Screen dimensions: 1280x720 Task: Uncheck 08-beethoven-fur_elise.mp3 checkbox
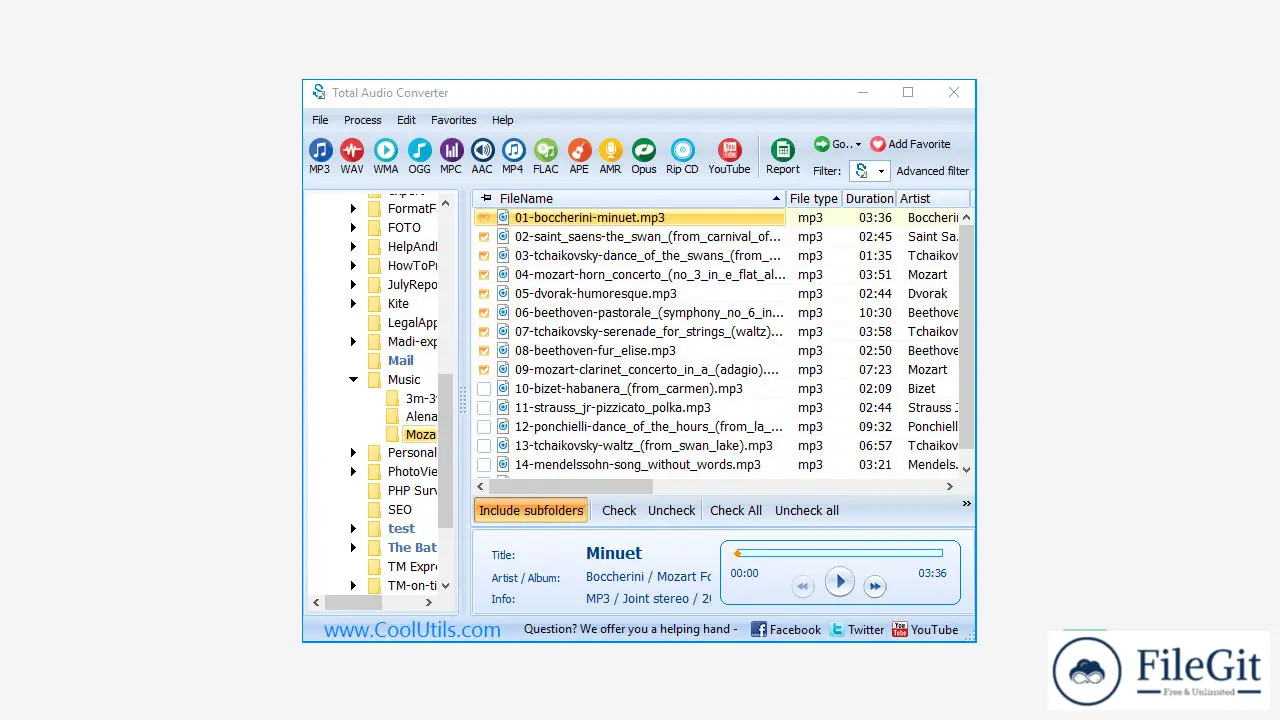pos(484,350)
